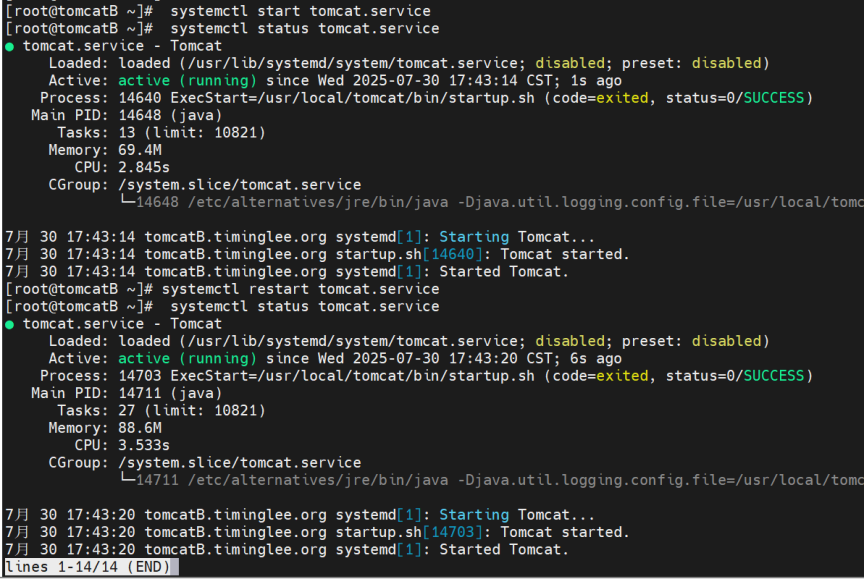864x580 pixels.
Task: Click the 'systemctl start tomcat.service' command text
Action: (300, 11)
